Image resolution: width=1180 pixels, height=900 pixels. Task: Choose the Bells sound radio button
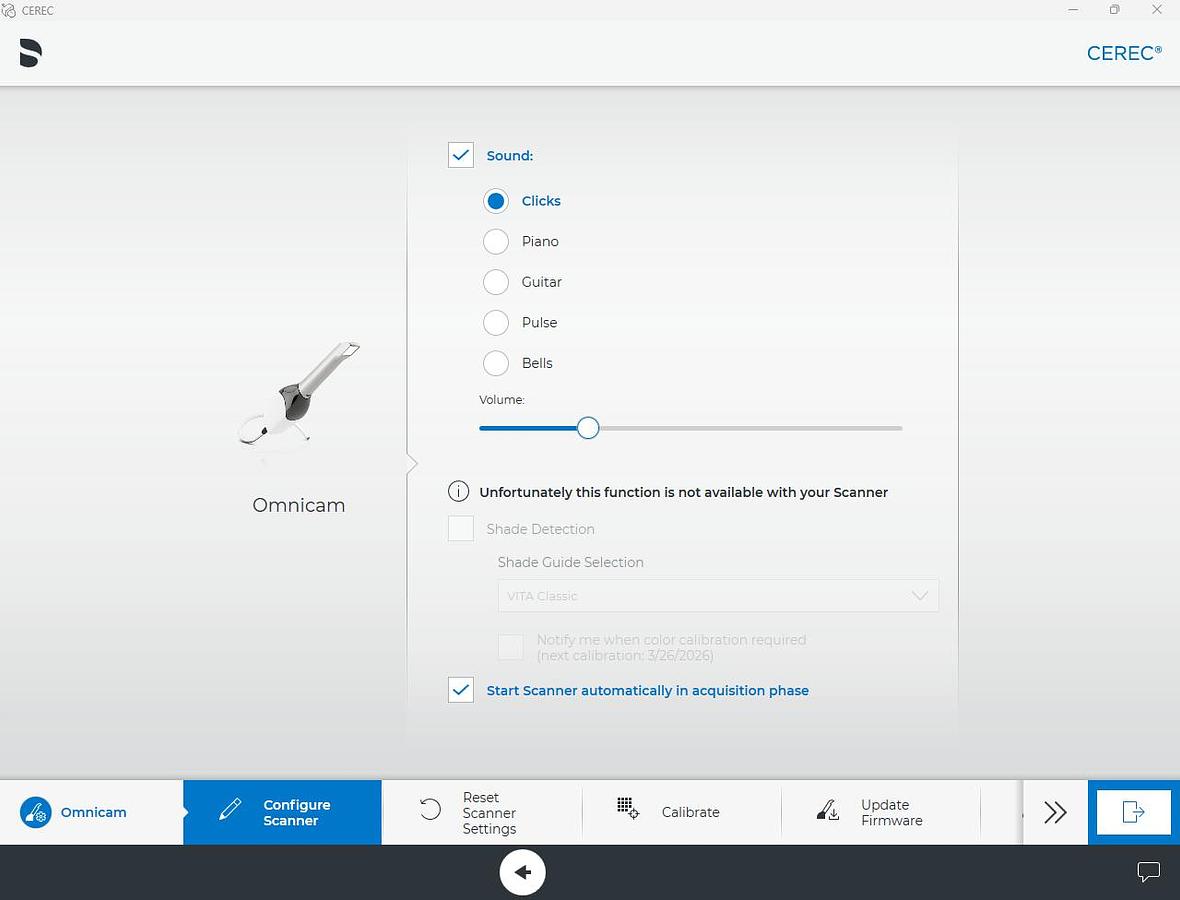pyautogui.click(x=496, y=363)
